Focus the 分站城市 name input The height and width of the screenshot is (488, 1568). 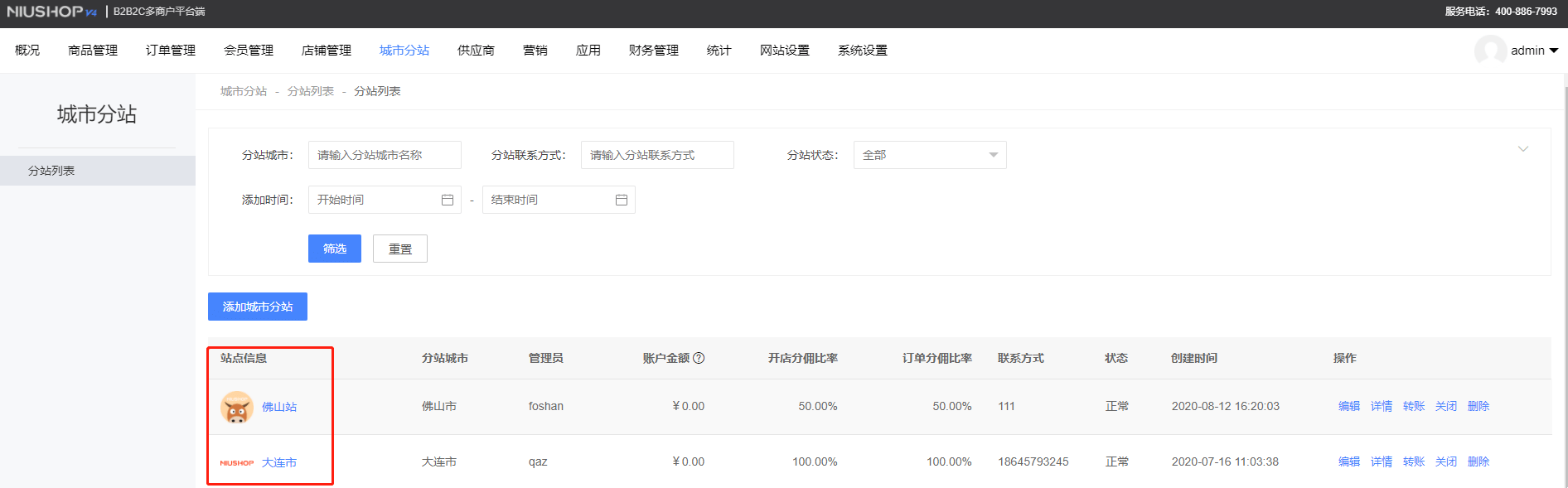[385, 155]
